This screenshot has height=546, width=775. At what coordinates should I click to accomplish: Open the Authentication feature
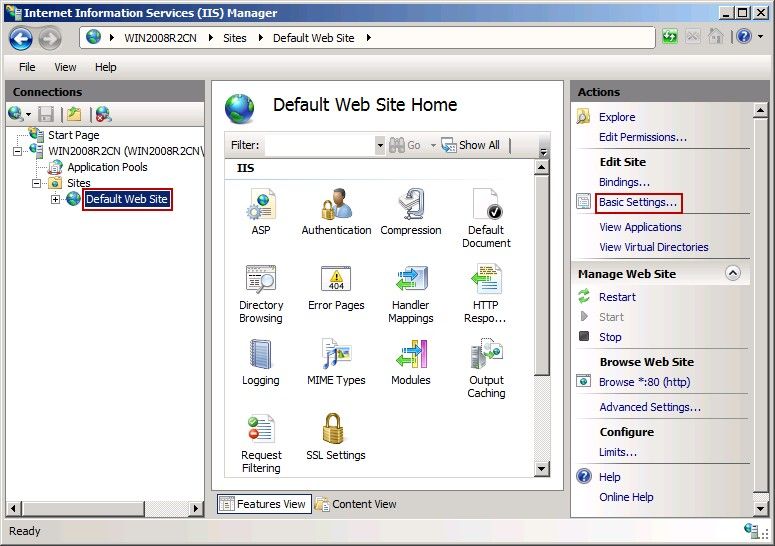click(336, 211)
